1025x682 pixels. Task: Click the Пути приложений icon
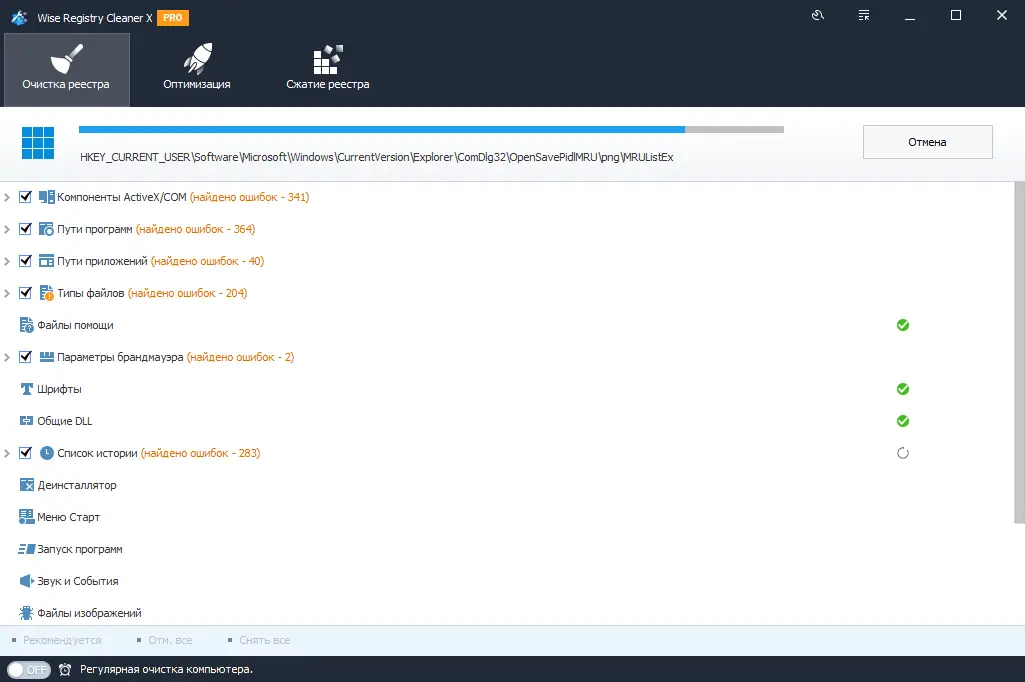point(46,261)
